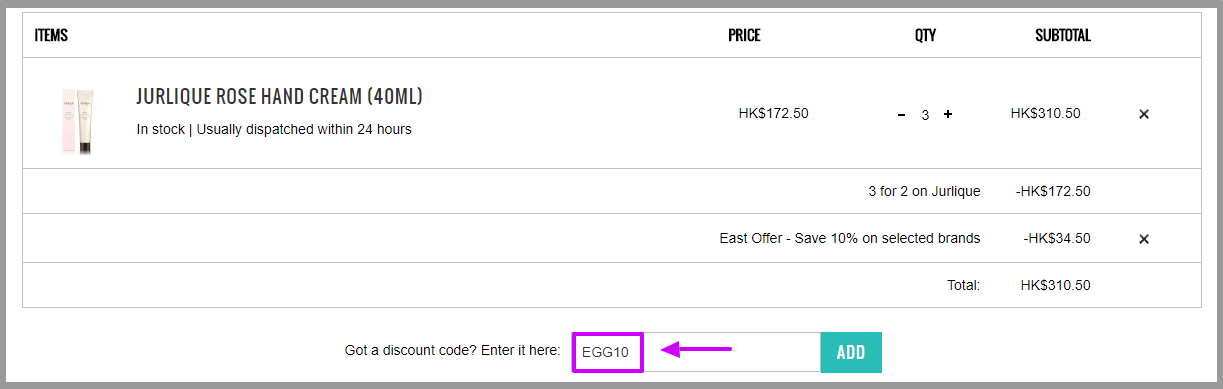Viewport: 1223px width, 389px height.
Task: Select the quantity value 3
Action: pos(925,115)
